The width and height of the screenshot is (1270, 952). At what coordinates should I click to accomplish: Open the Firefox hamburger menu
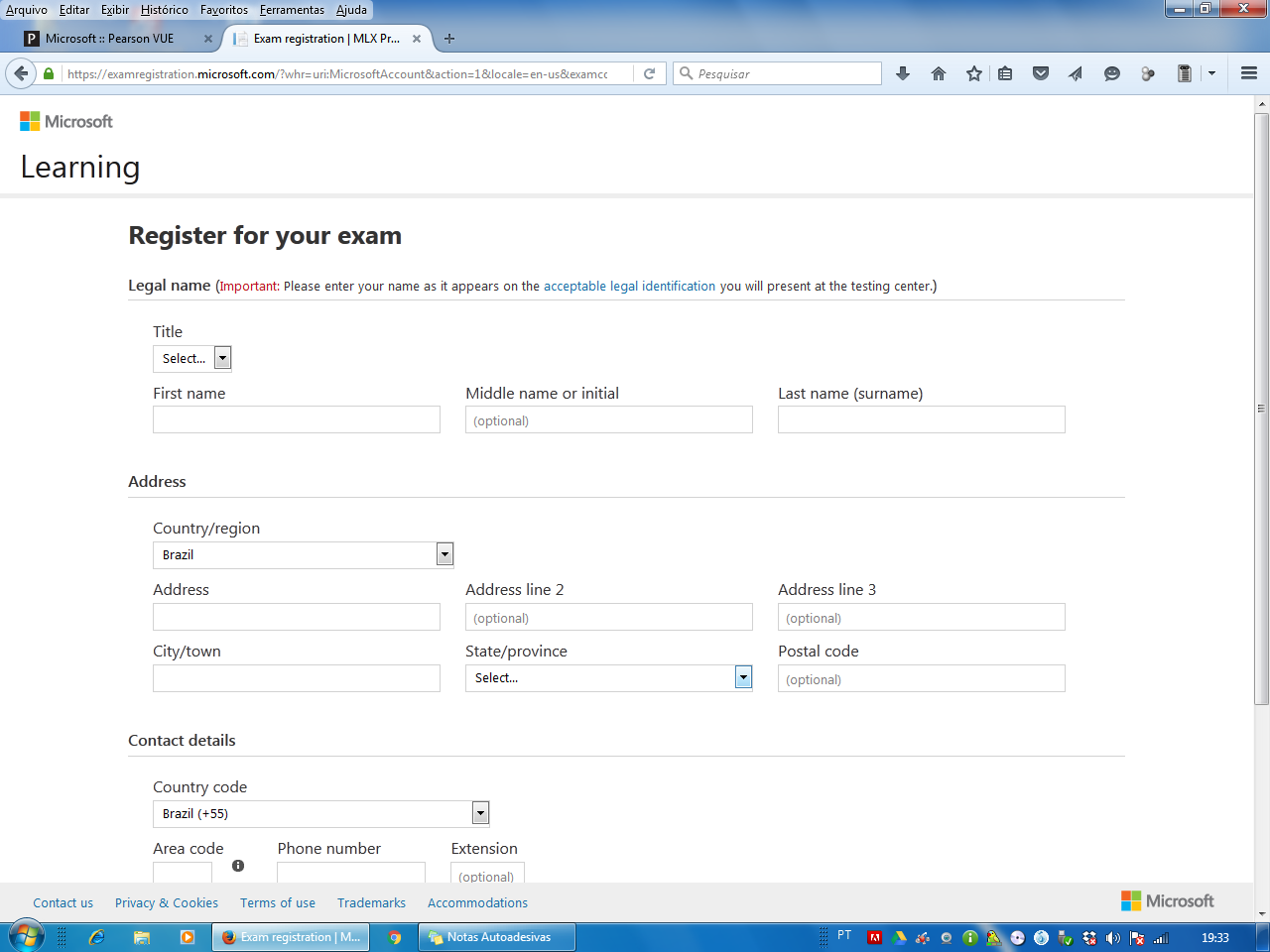point(1249,73)
